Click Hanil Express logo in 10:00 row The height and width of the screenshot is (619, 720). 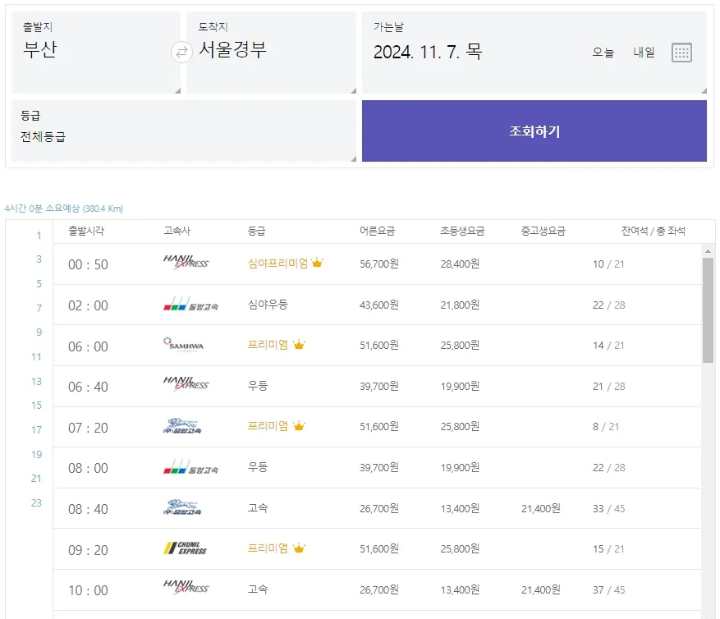tap(186, 588)
